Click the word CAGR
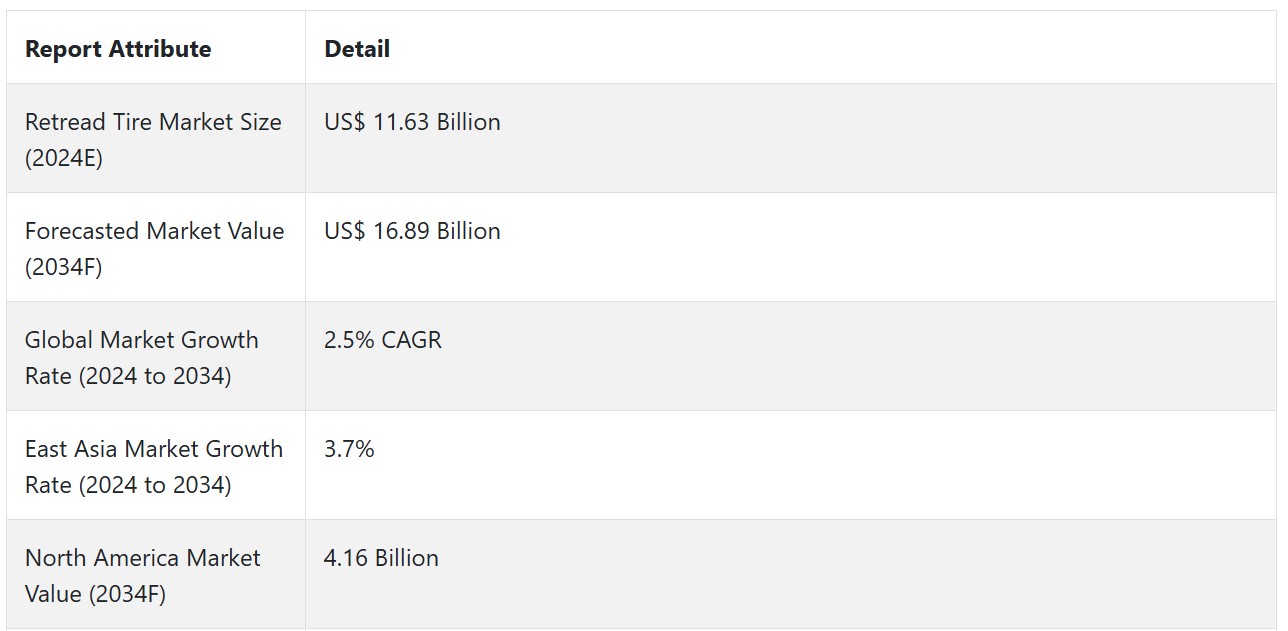The height and width of the screenshot is (631, 1288). click(x=411, y=340)
